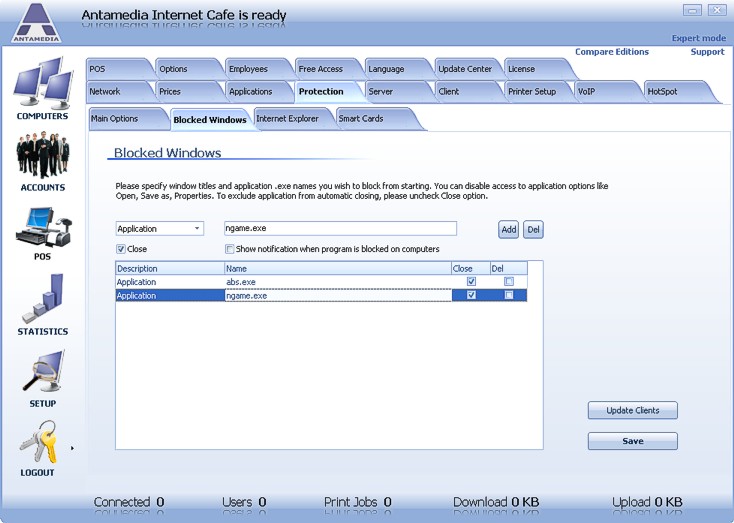Open the Employees tab
This screenshot has height=523, width=734.
click(257, 69)
